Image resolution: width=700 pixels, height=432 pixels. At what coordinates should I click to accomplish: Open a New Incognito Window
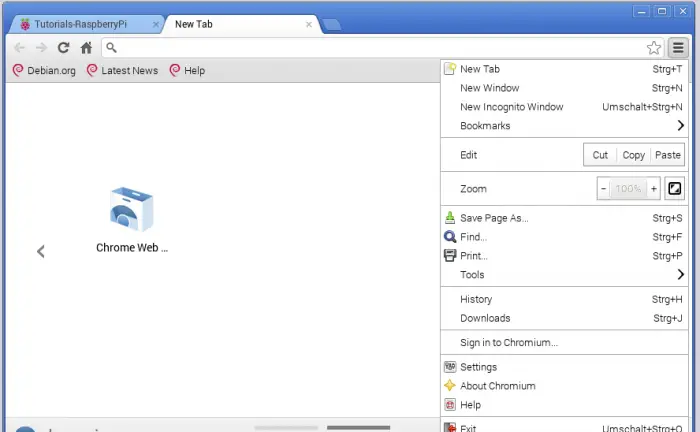coord(564,107)
